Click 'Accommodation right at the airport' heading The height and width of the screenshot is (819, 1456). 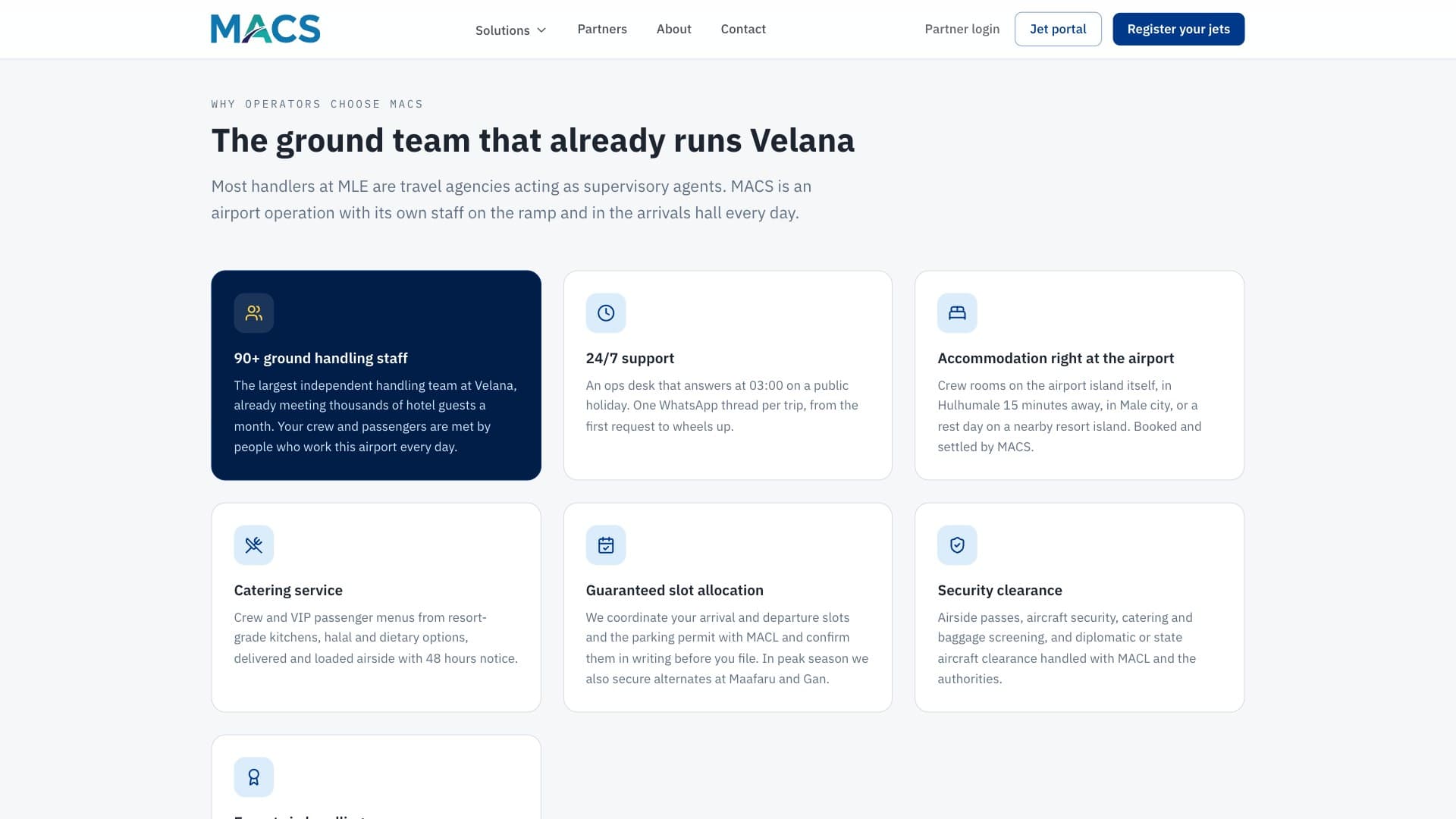(x=1056, y=358)
